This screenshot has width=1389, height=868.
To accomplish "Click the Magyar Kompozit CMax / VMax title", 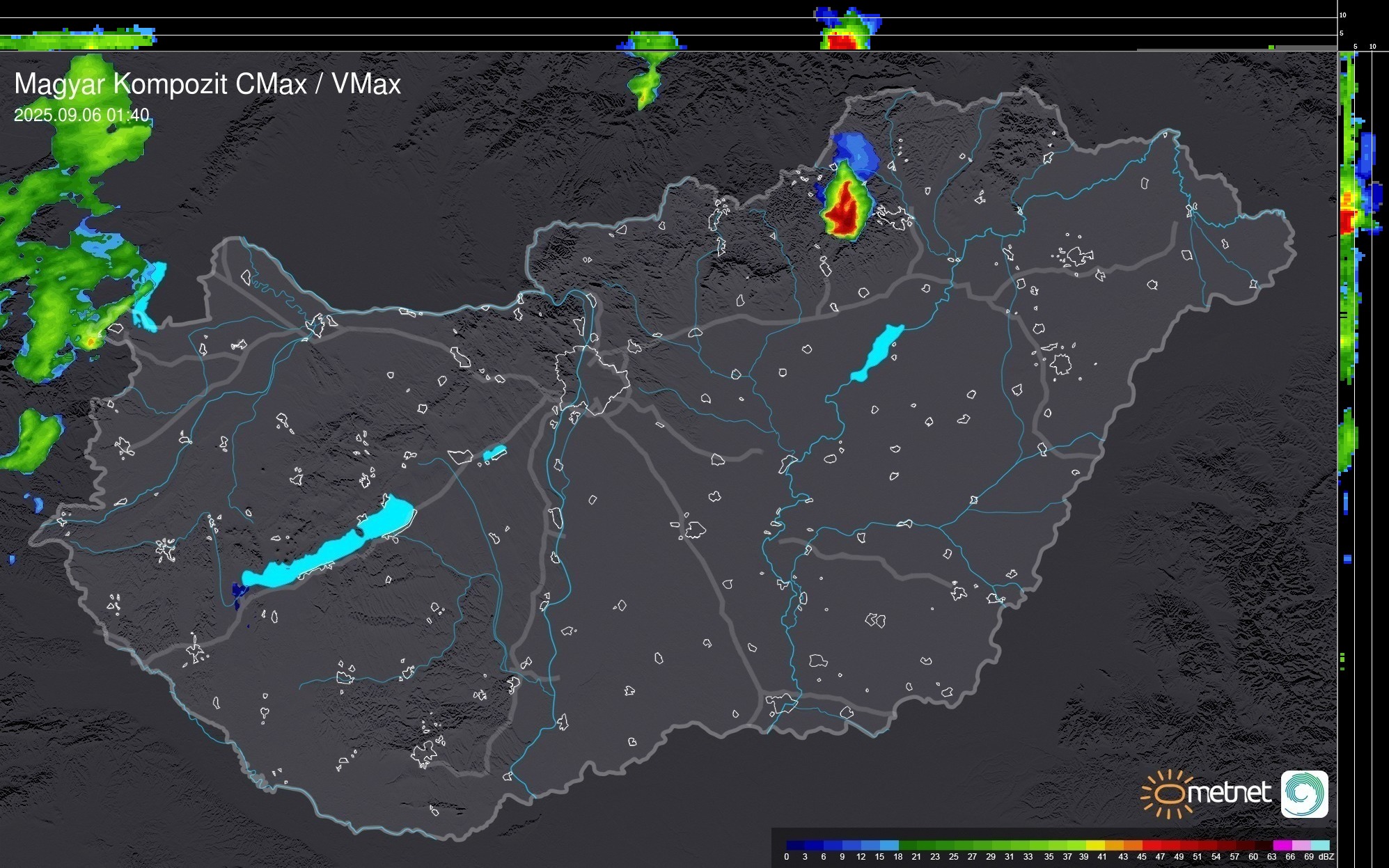I will pyautogui.click(x=207, y=84).
